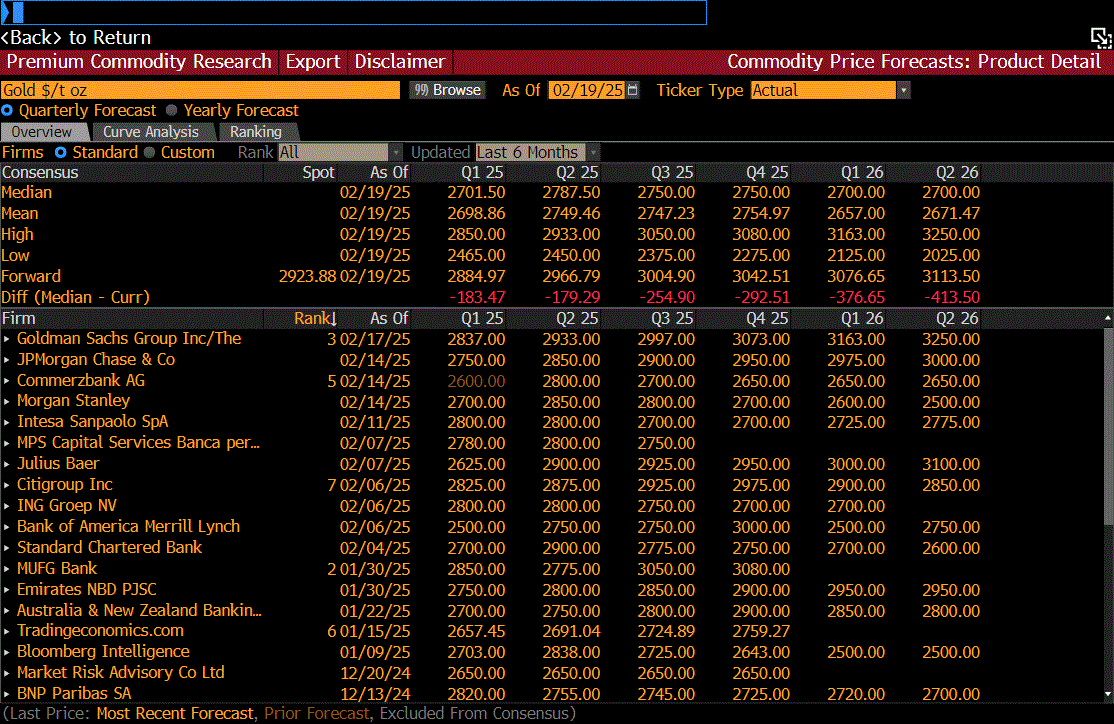Open the As Of calendar picker icon

633,90
